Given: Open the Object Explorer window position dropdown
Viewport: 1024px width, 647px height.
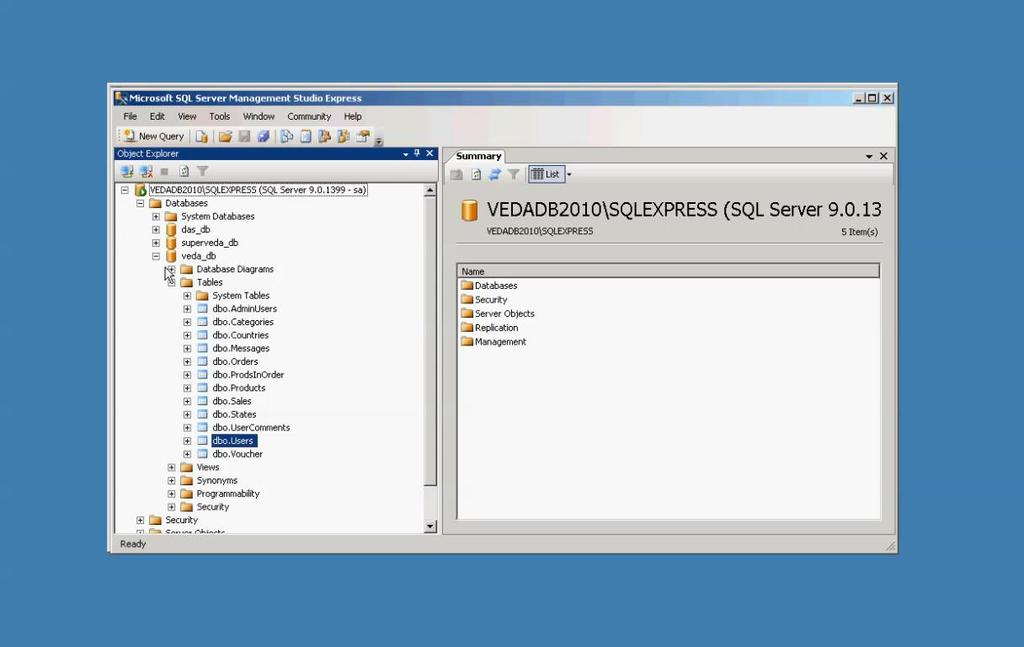Looking at the screenshot, I should pos(406,154).
